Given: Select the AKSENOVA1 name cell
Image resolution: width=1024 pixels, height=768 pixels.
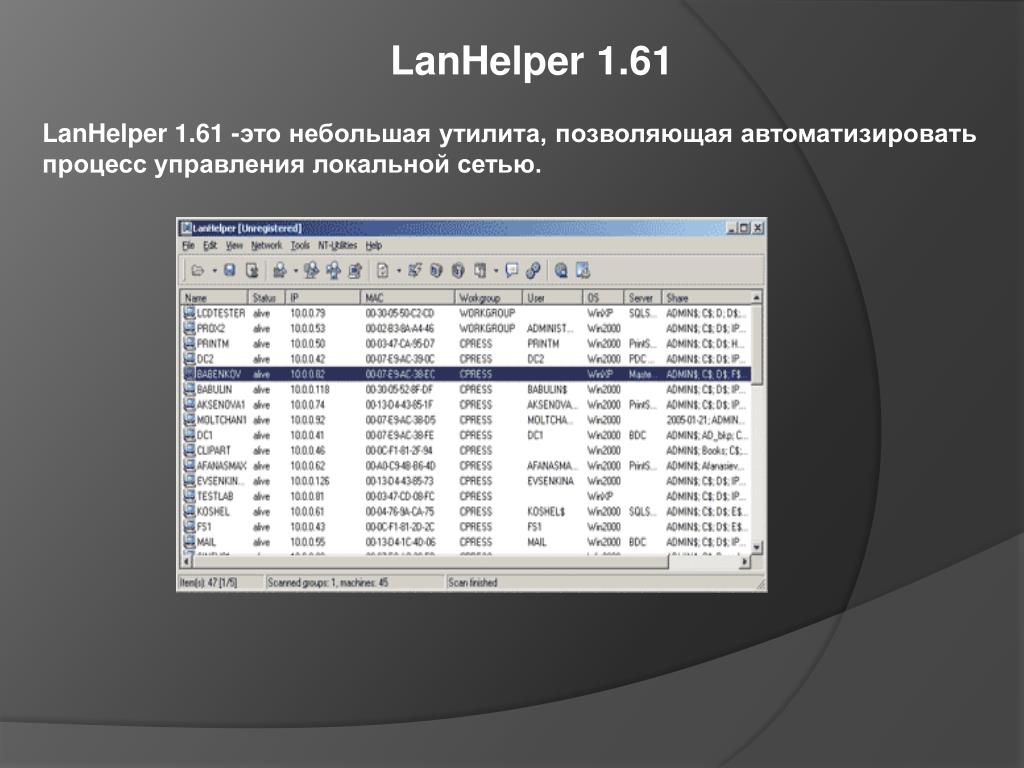Looking at the screenshot, I should click(x=221, y=405).
